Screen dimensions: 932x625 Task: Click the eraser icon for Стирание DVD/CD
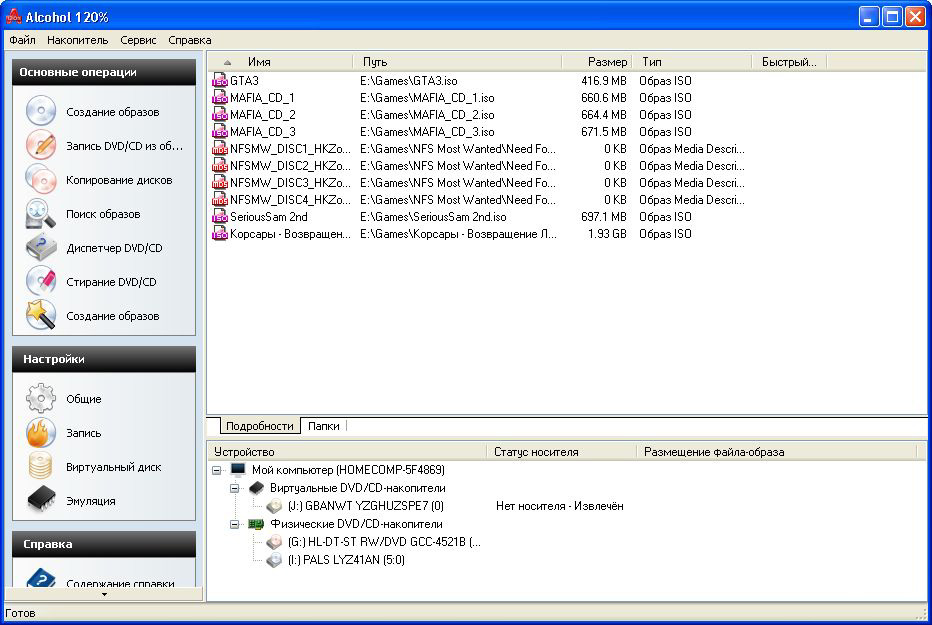click(x=40, y=282)
